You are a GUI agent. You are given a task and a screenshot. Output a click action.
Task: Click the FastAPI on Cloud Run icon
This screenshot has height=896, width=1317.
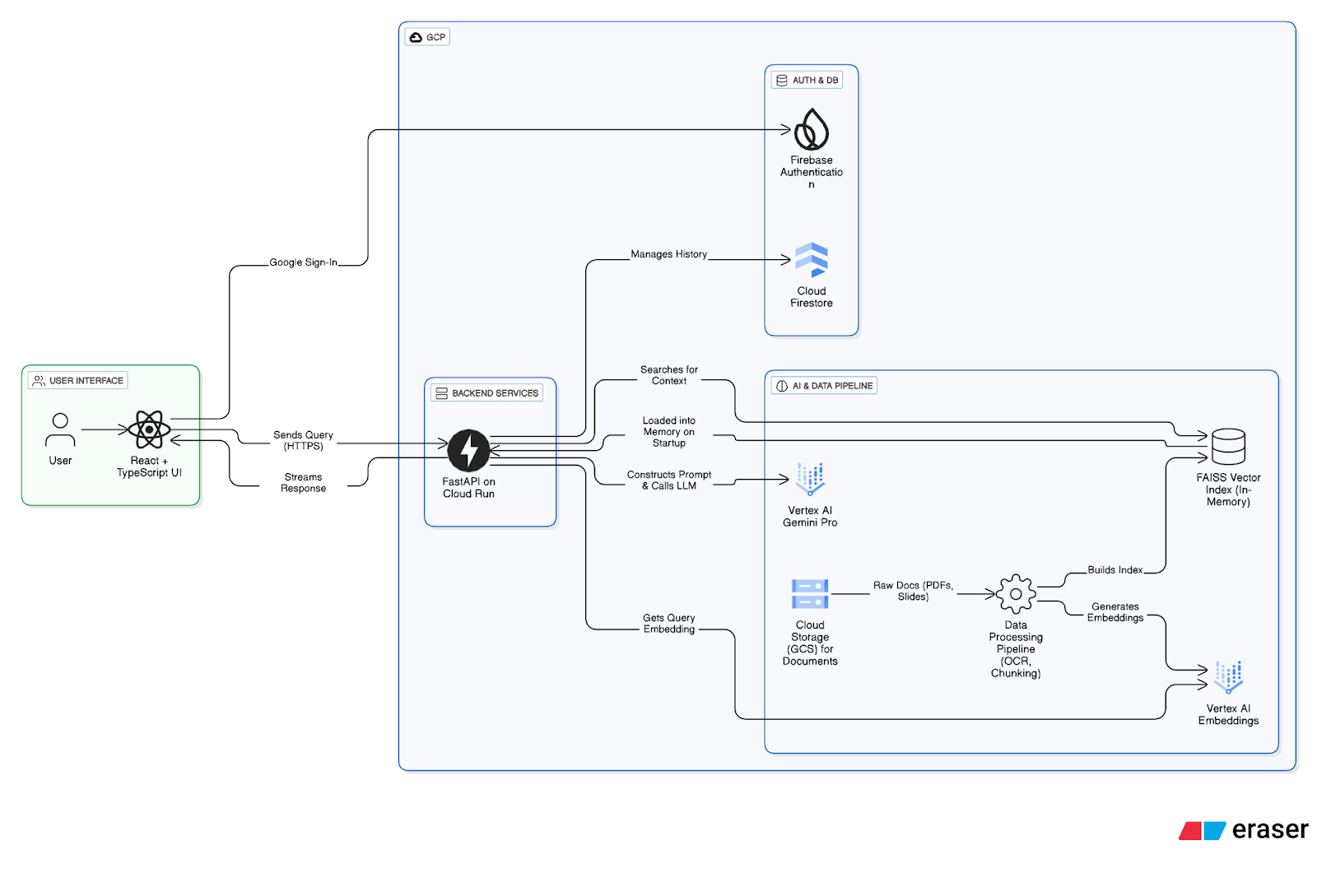pos(468,450)
